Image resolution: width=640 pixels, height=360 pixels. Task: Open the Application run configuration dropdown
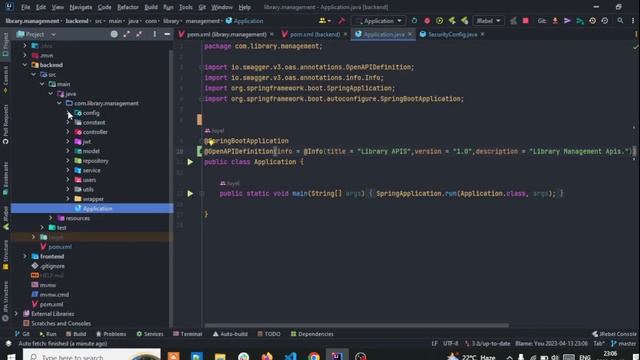pos(379,21)
